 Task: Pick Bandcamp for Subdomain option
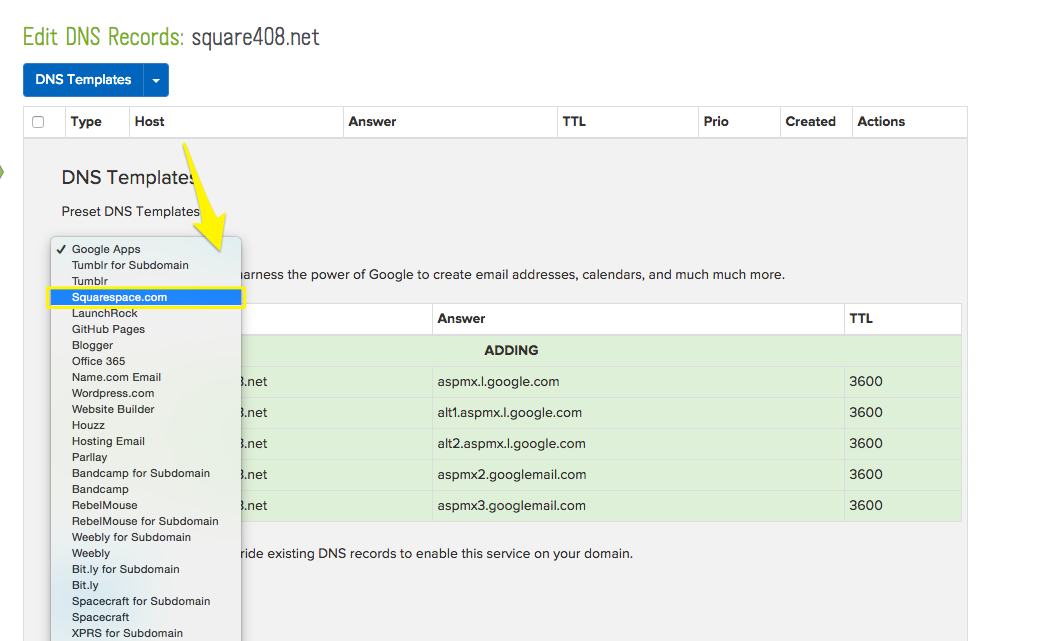(141, 473)
